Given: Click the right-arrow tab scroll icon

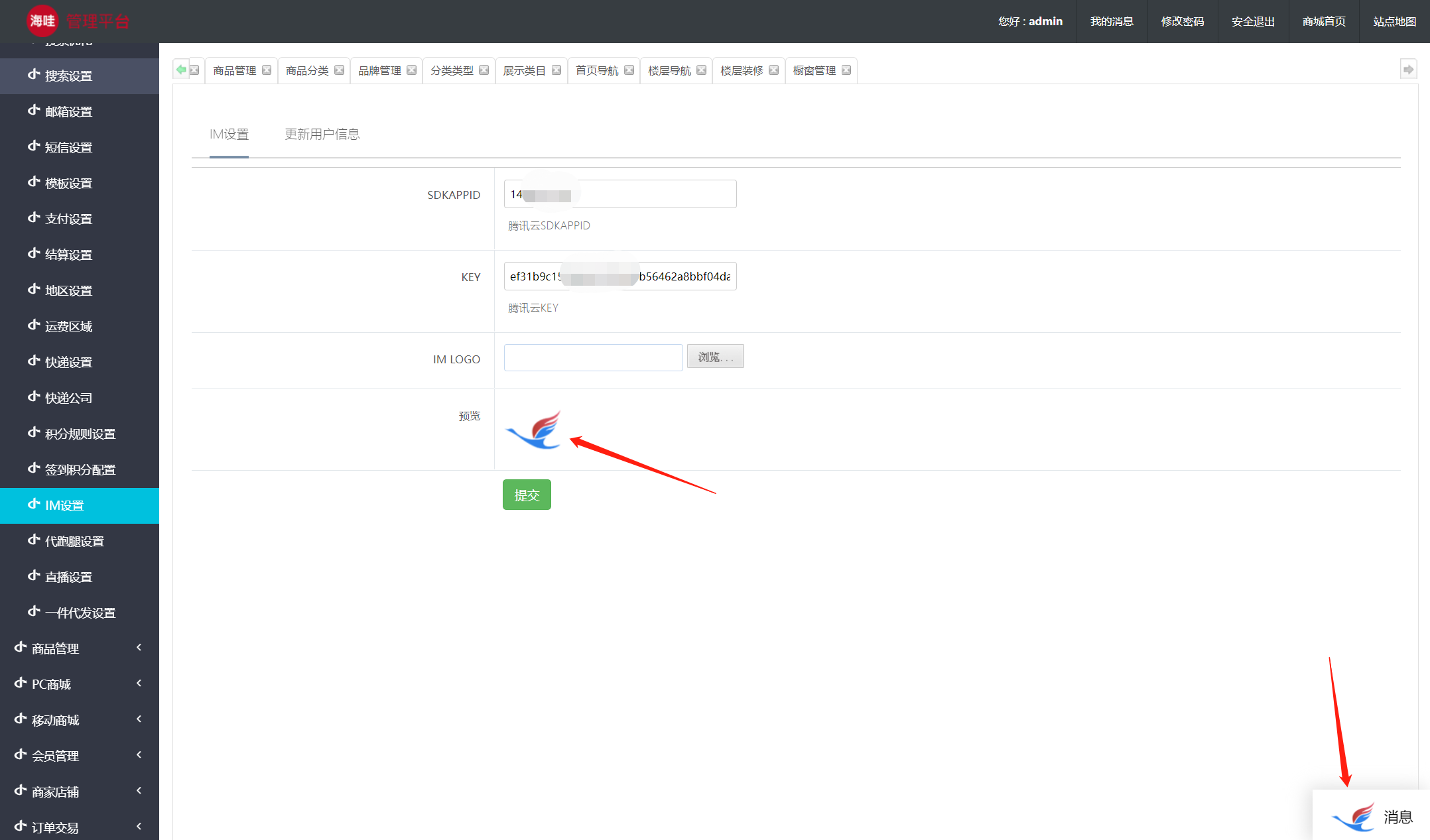Looking at the screenshot, I should pyautogui.click(x=1407, y=70).
